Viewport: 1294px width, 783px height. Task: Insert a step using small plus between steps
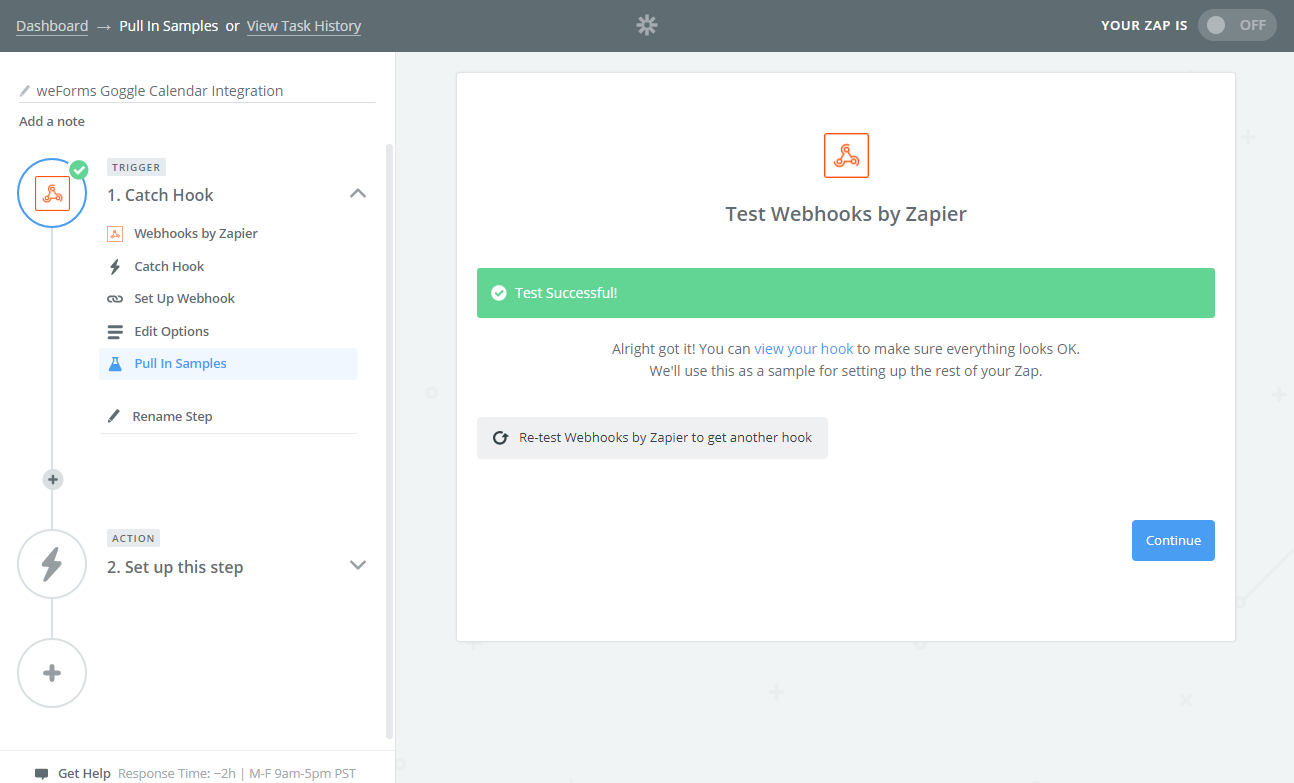(53, 480)
